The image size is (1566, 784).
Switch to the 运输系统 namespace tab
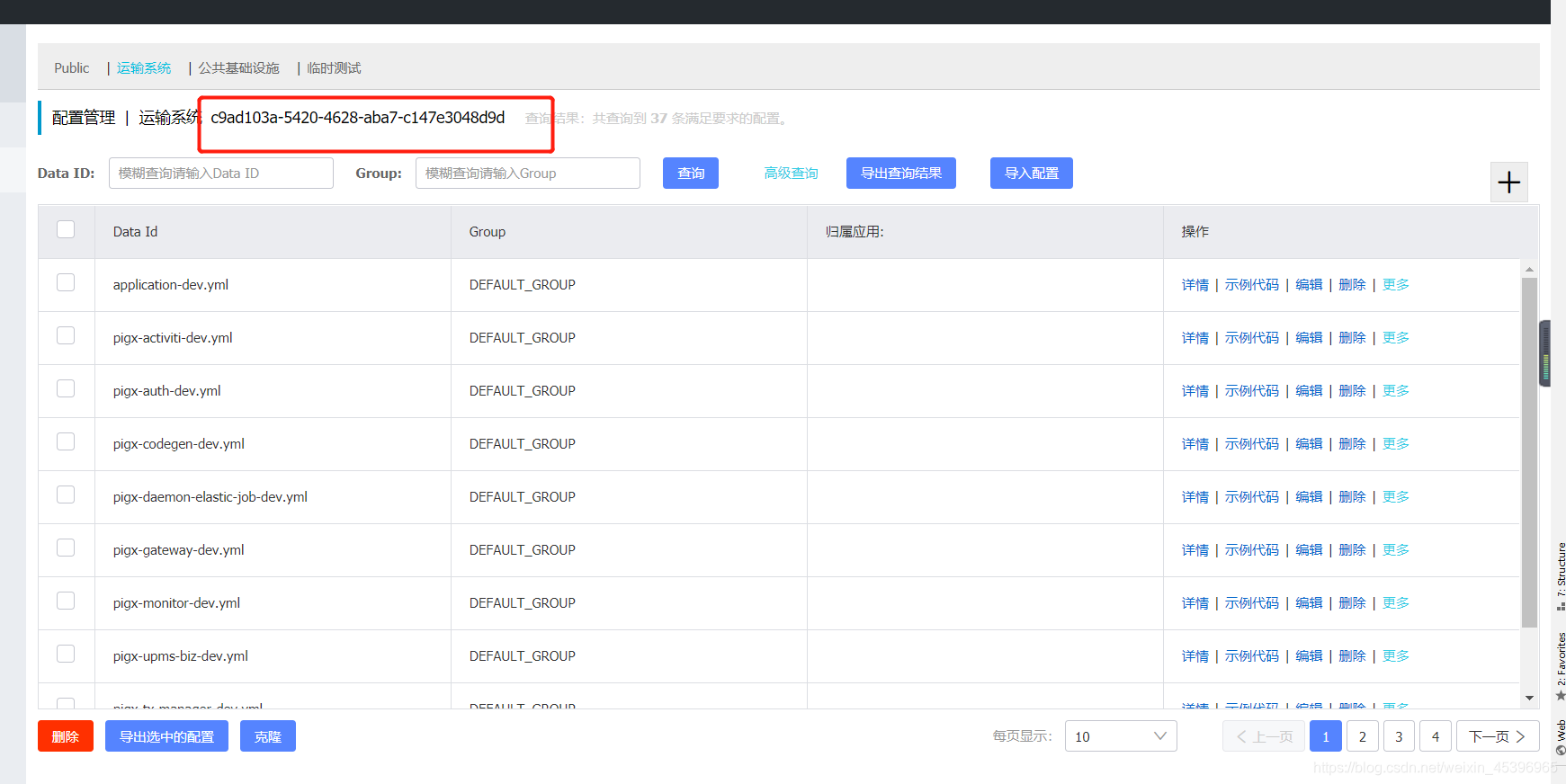click(x=144, y=68)
